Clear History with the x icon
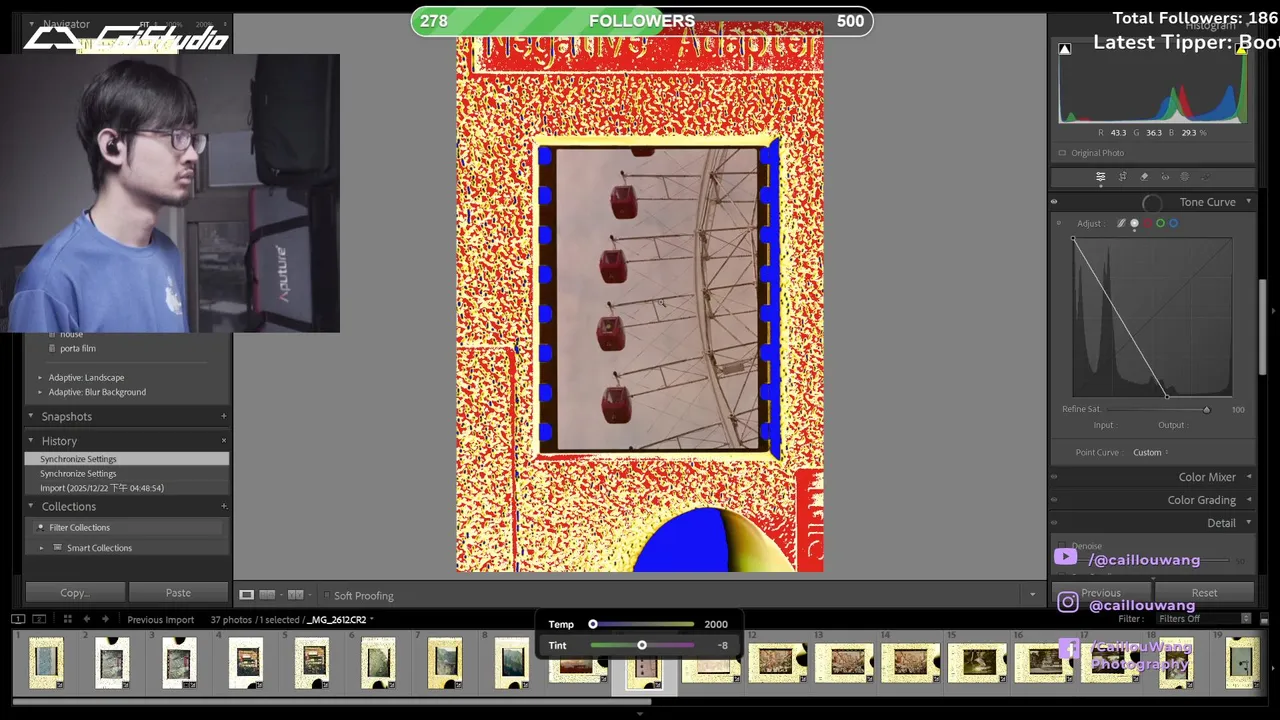The width and height of the screenshot is (1280, 720). pos(223,440)
